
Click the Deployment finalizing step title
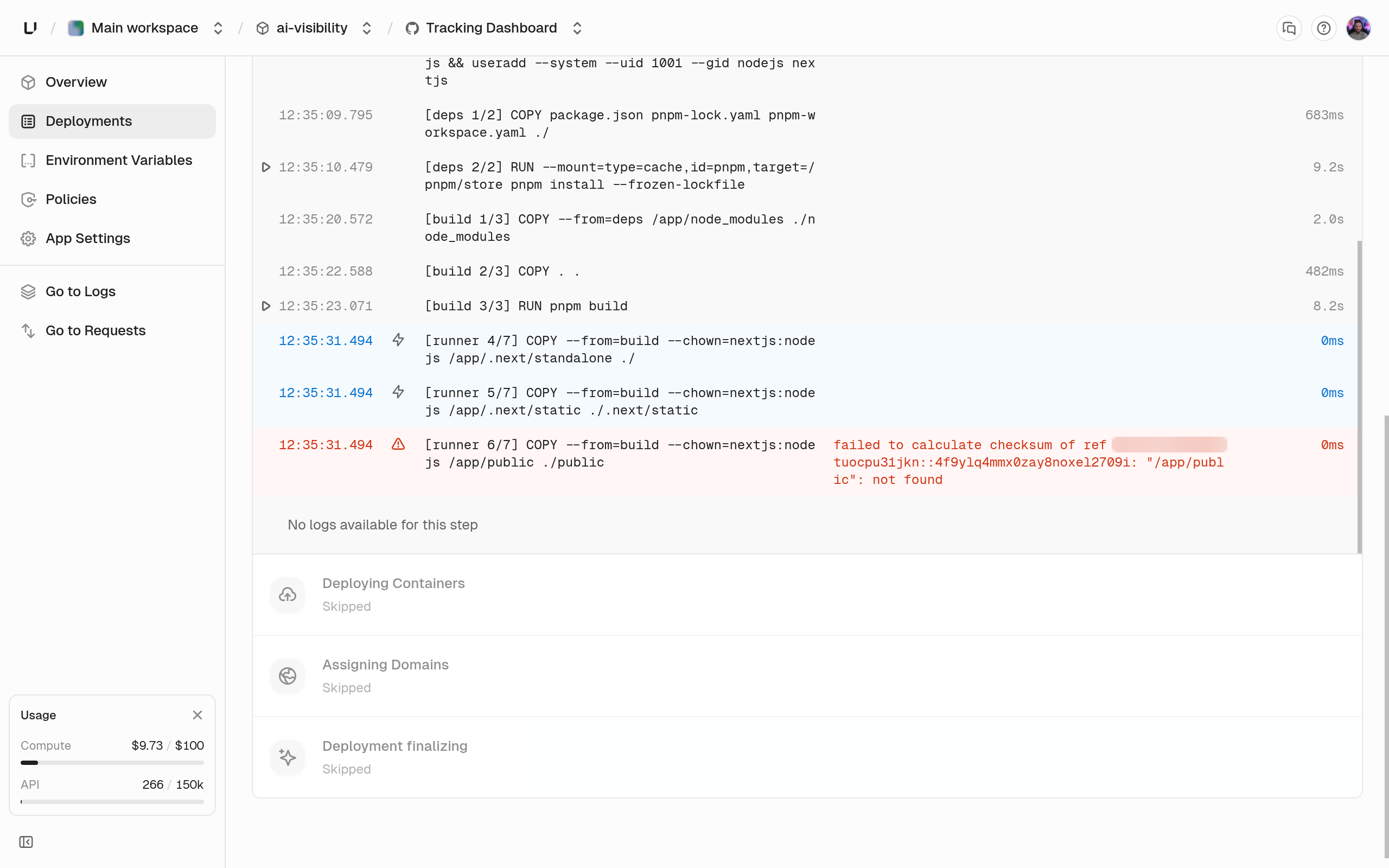pyautogui.click(x=394, y=746)
